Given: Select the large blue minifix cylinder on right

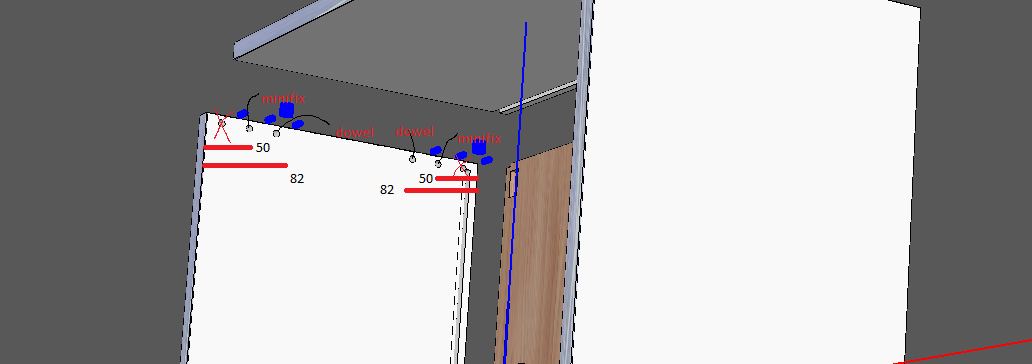Looking at the screenshot, I should [x=479, y=148].
